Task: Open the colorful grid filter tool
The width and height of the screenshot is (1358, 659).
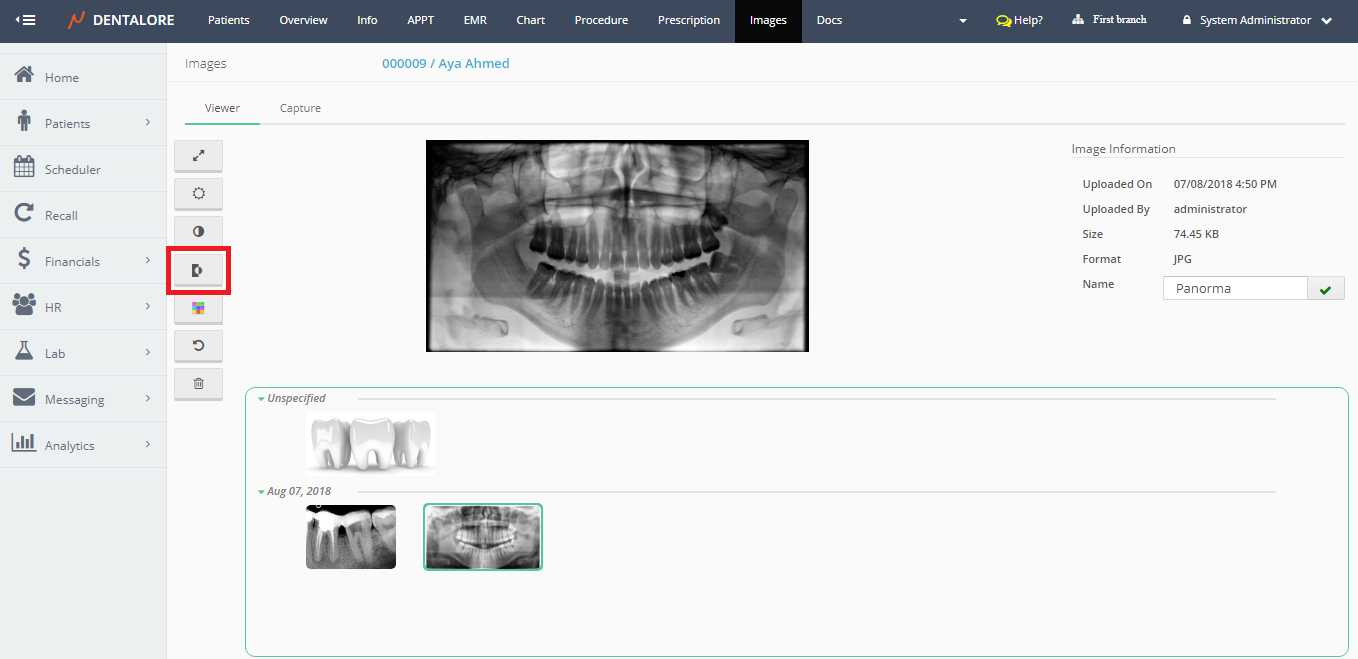Action: (x=198, y=308)
